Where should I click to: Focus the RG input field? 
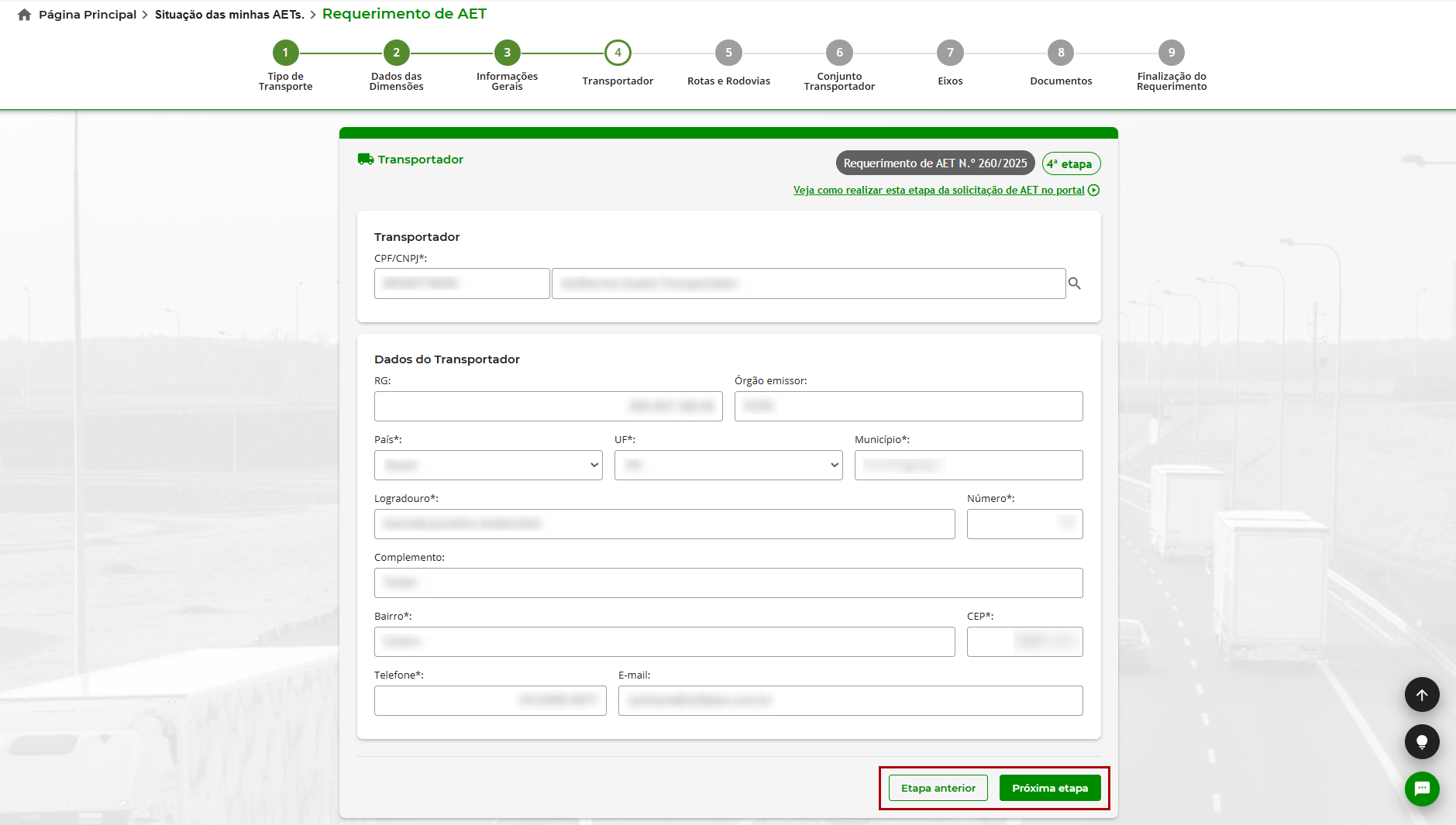548,406
